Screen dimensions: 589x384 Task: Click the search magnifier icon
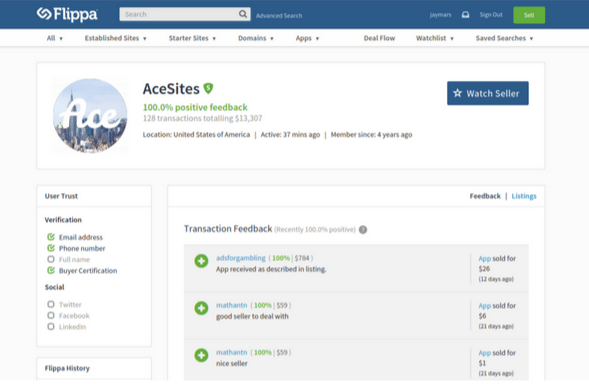click(243, 14)
